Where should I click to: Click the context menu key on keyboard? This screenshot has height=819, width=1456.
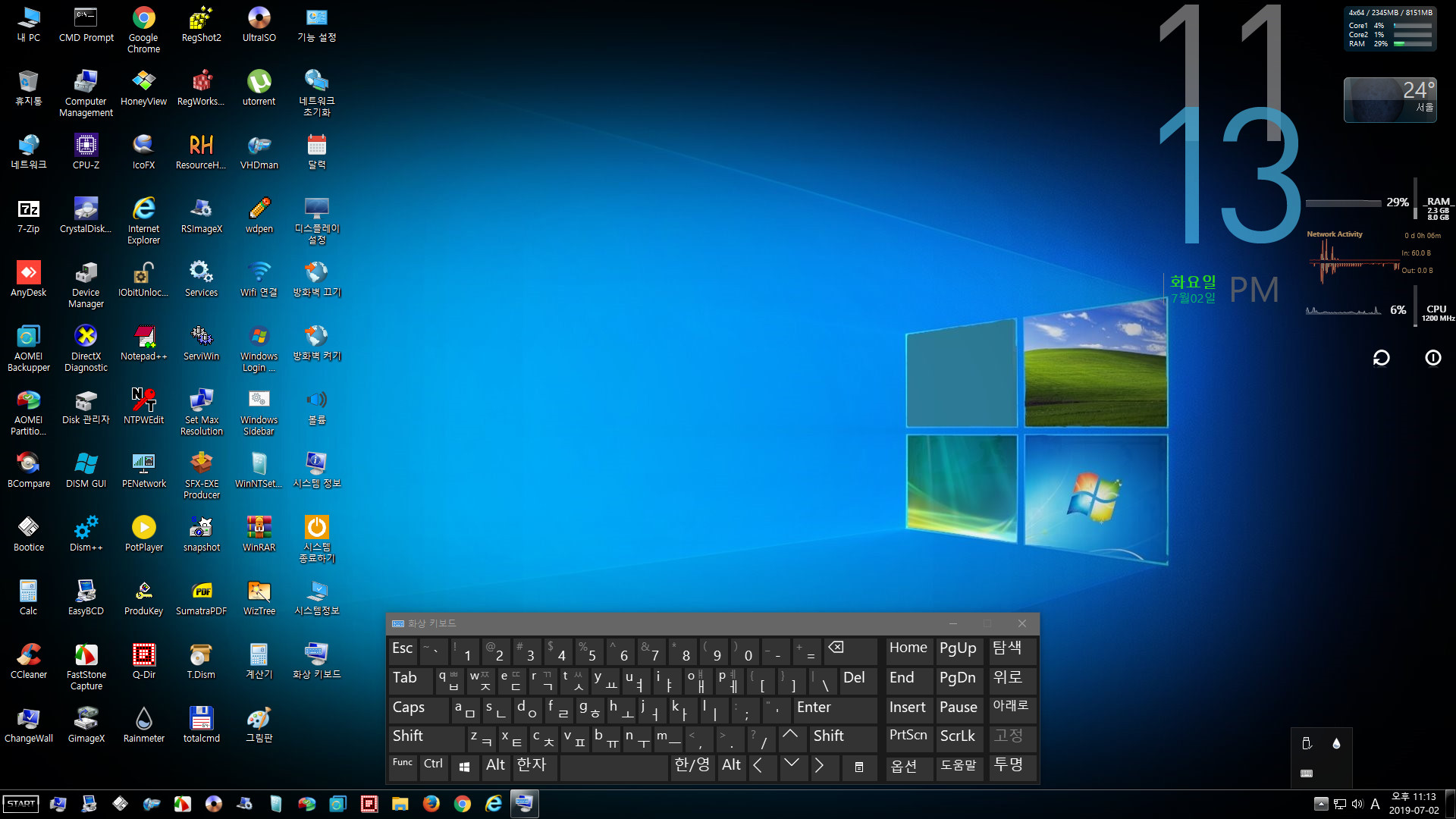pos(859,767)
